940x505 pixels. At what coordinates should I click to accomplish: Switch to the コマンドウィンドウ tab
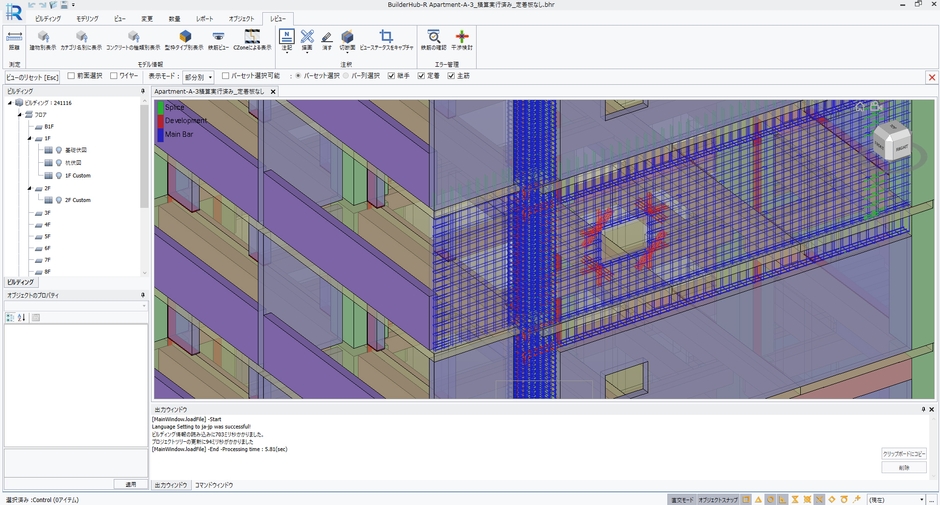[x=214, y=485]
